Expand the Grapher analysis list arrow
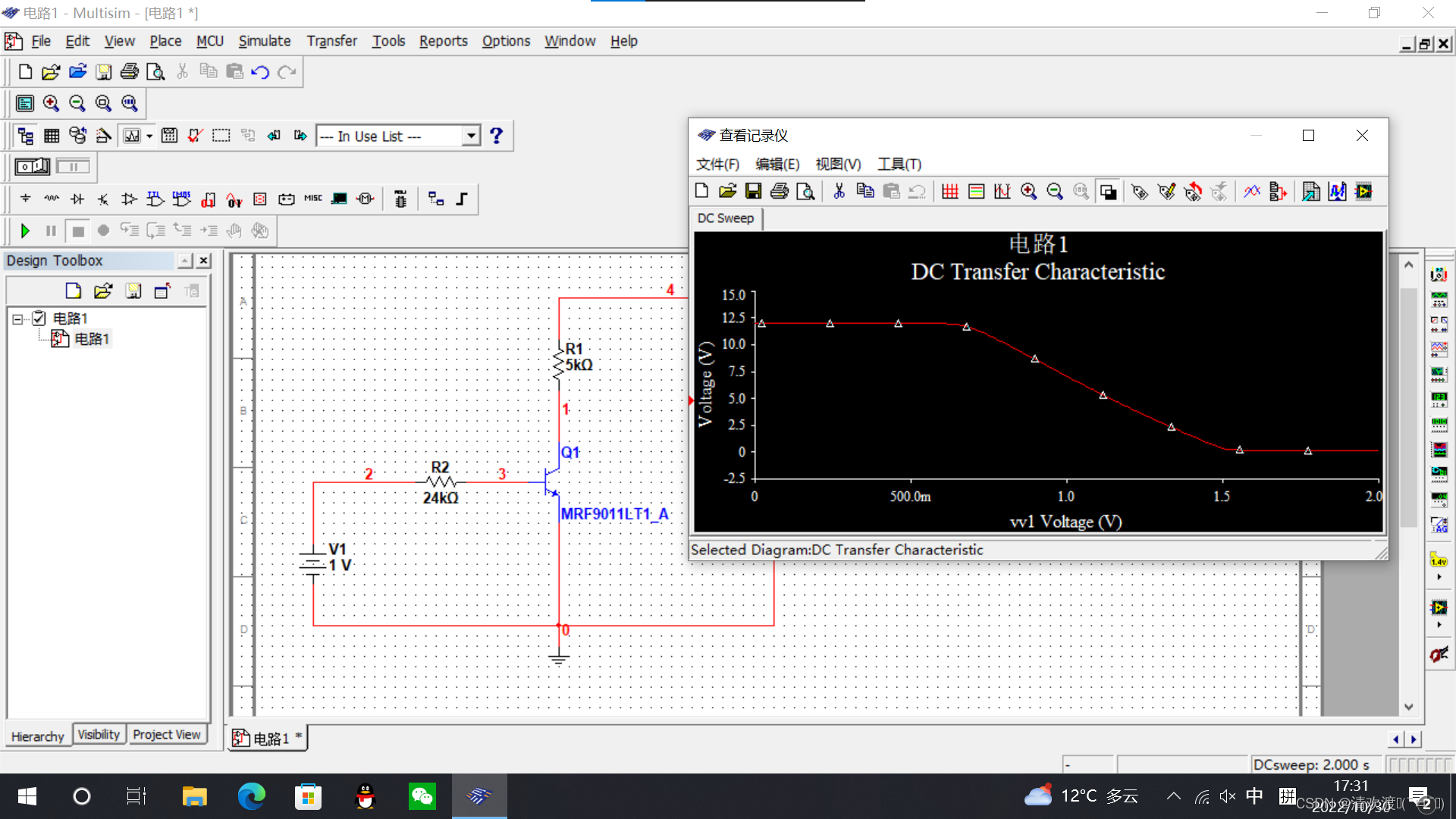 (149, 136)
